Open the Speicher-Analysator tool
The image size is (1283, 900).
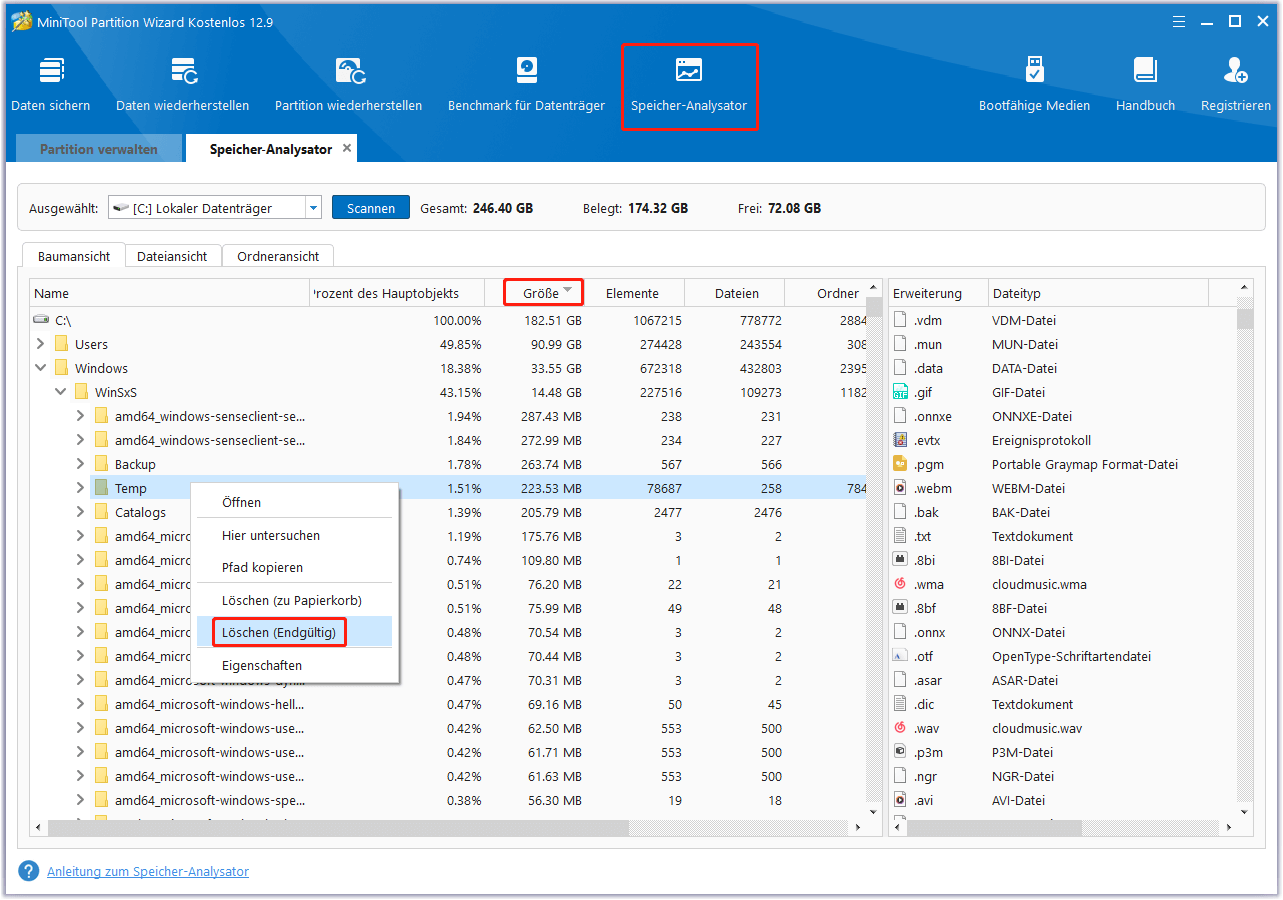[689, 86]
